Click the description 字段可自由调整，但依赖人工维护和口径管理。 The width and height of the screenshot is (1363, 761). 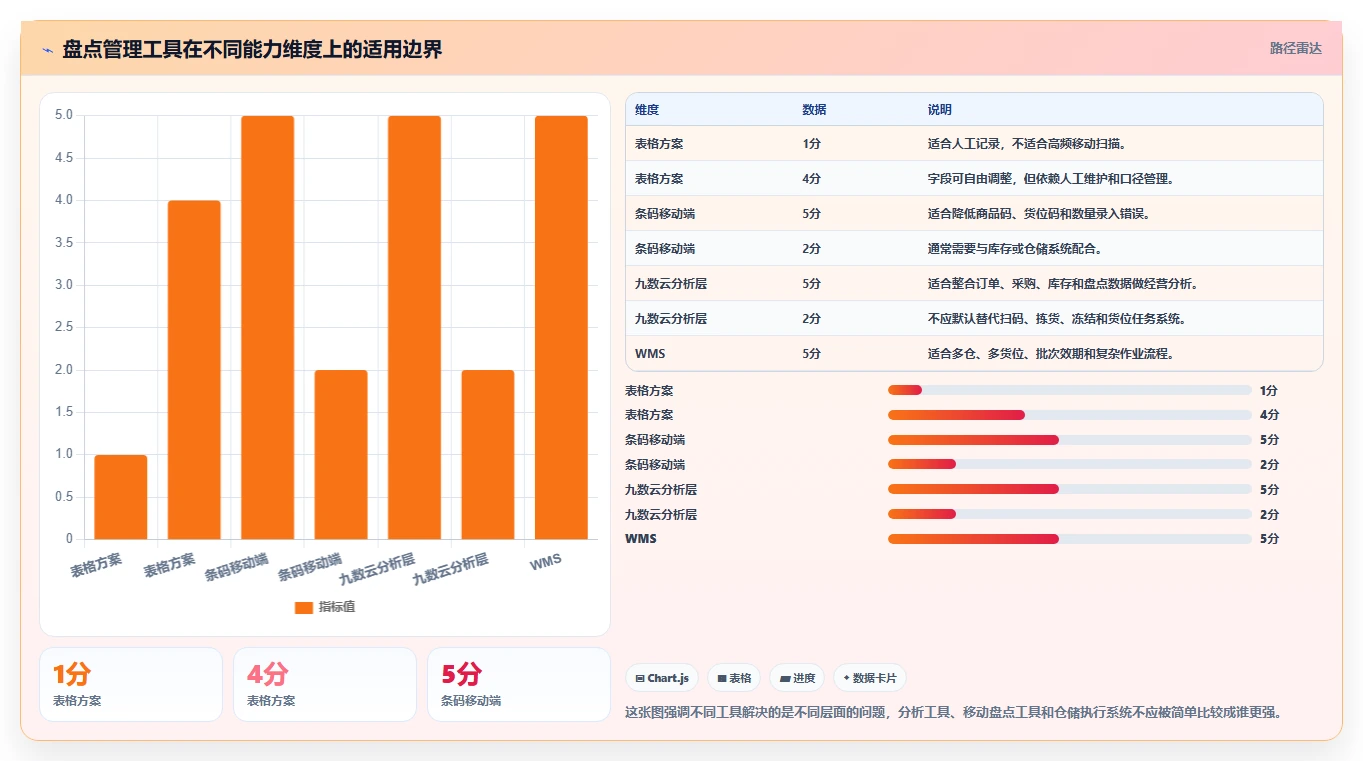click(x=1050, y=179)
